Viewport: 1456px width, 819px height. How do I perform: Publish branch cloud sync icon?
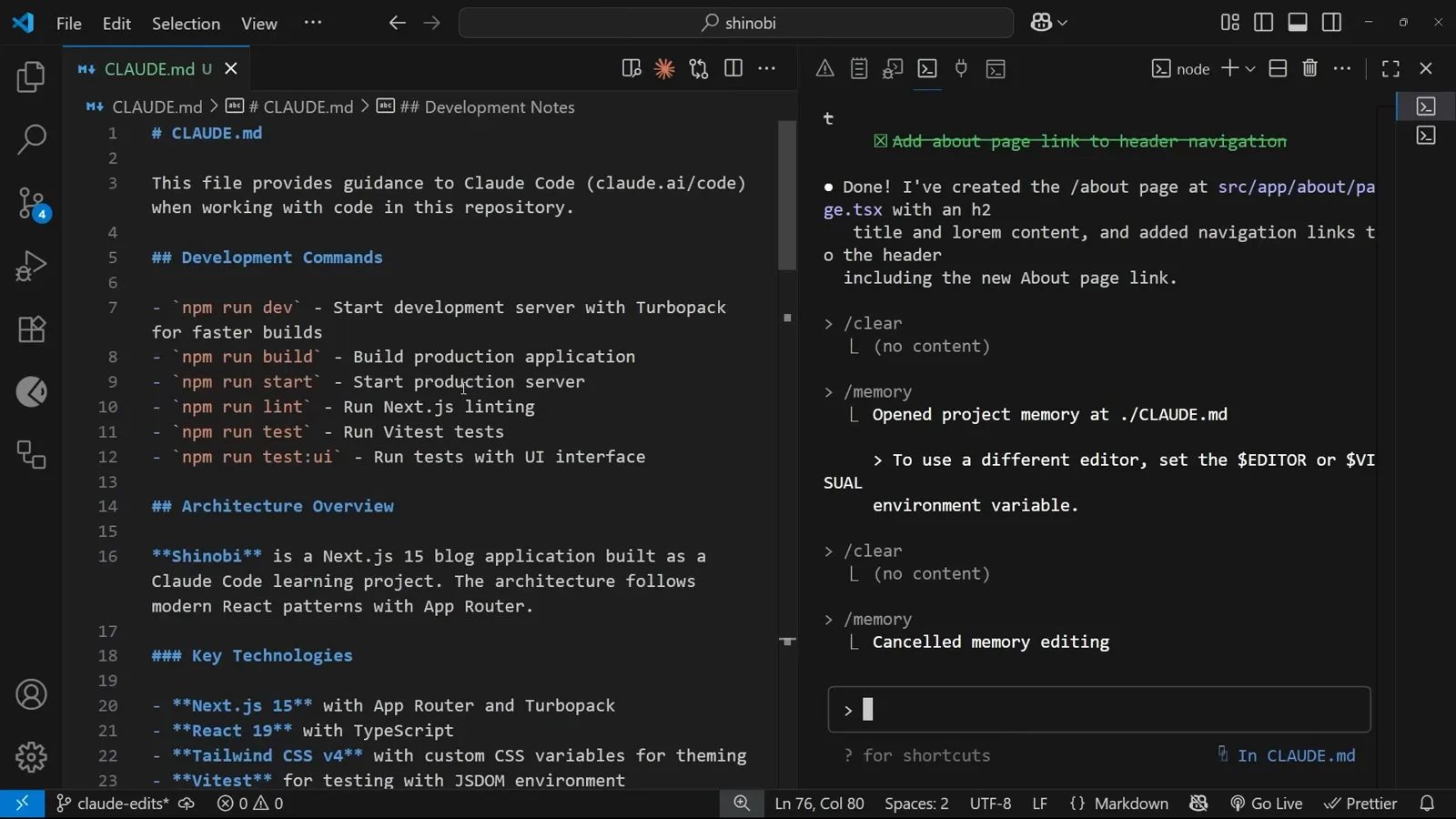coord(187,804)
